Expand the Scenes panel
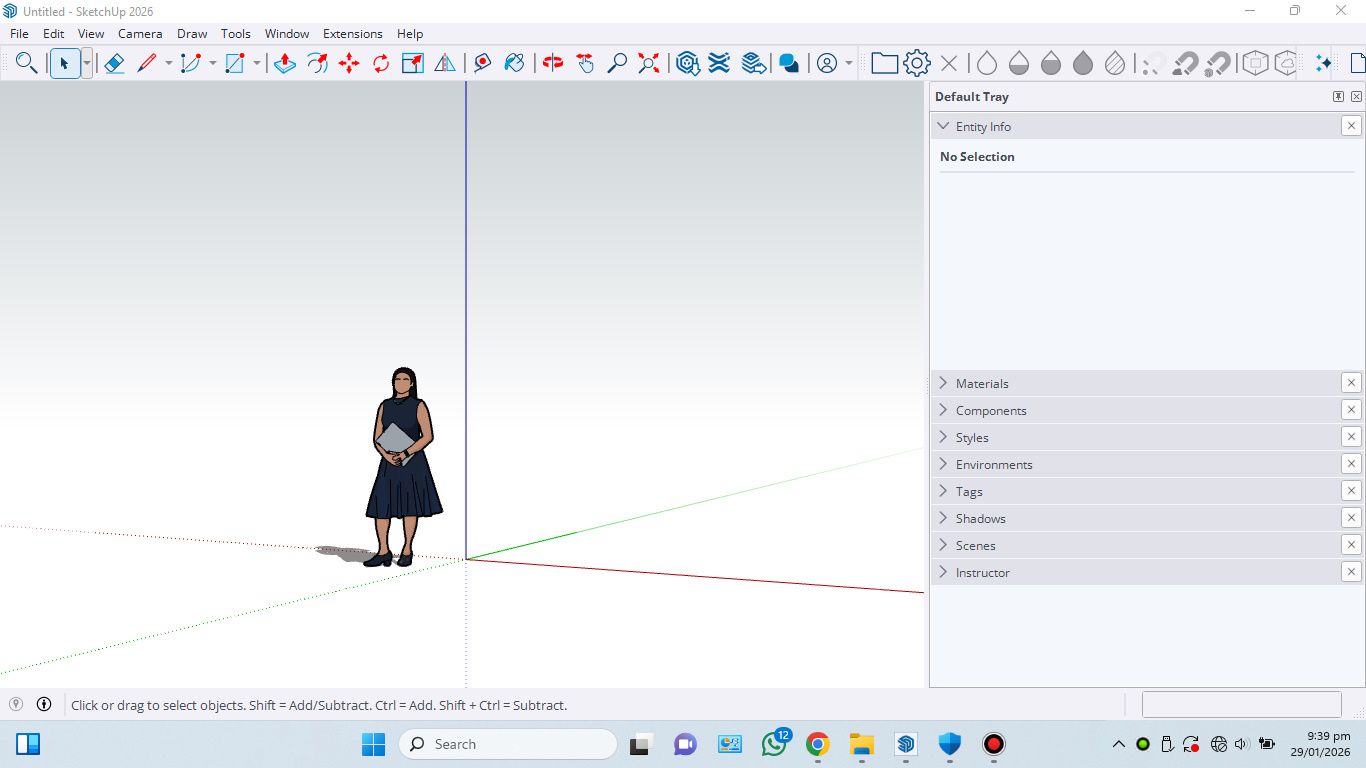 click(943, 545)
